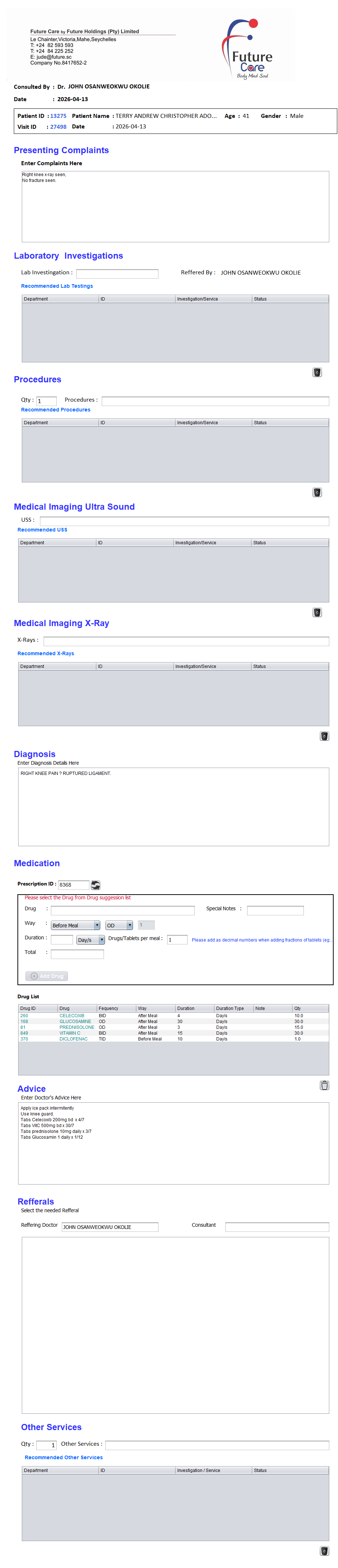Refresh the Prescription ID with reload icon
The width and height of the screenshot is (338, 1568).
coord(96,884)
